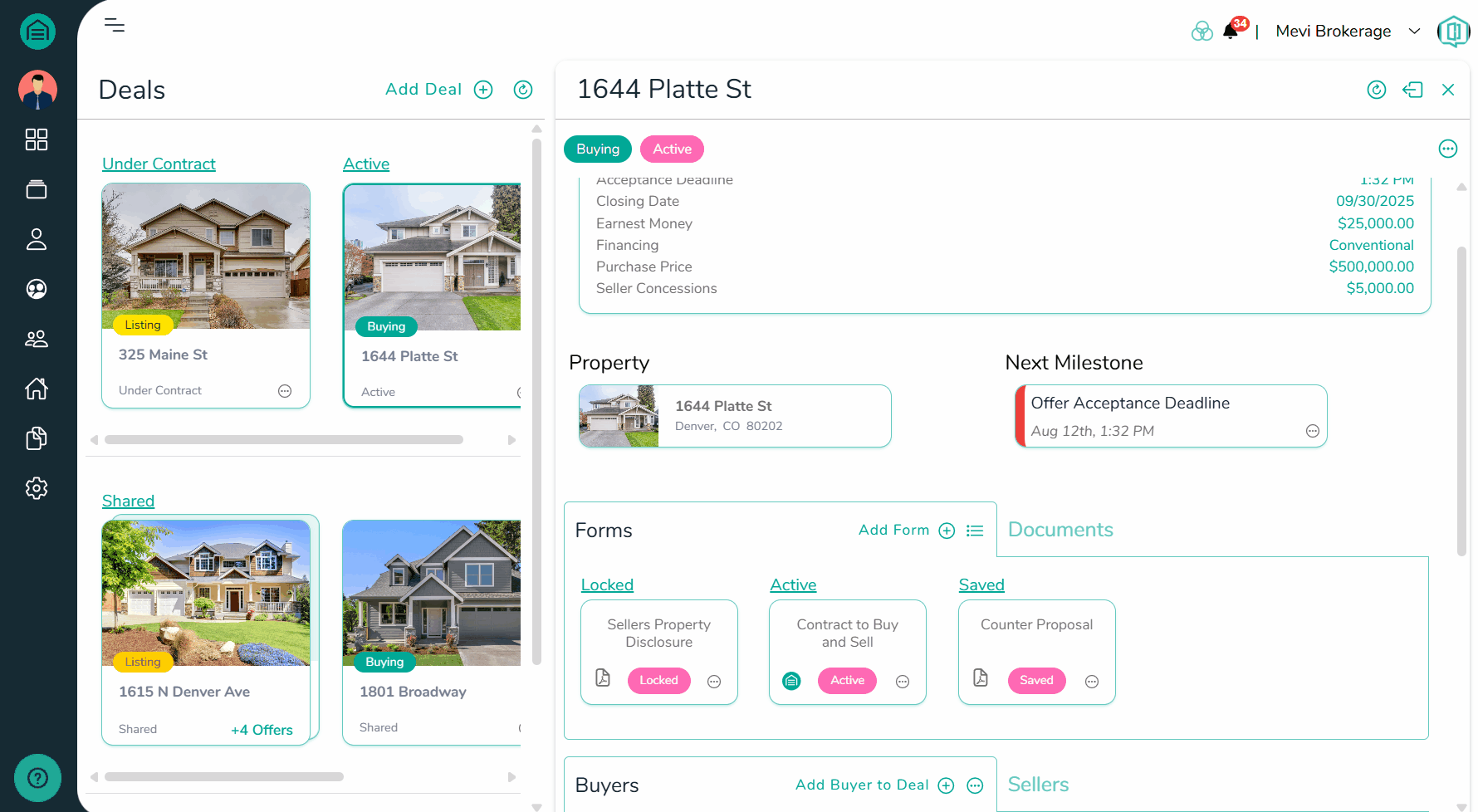1478x812 pixels.
Task: Click the 1644 Platte St deal card photo
Action: pyautogui.click(x=433, y=257)
